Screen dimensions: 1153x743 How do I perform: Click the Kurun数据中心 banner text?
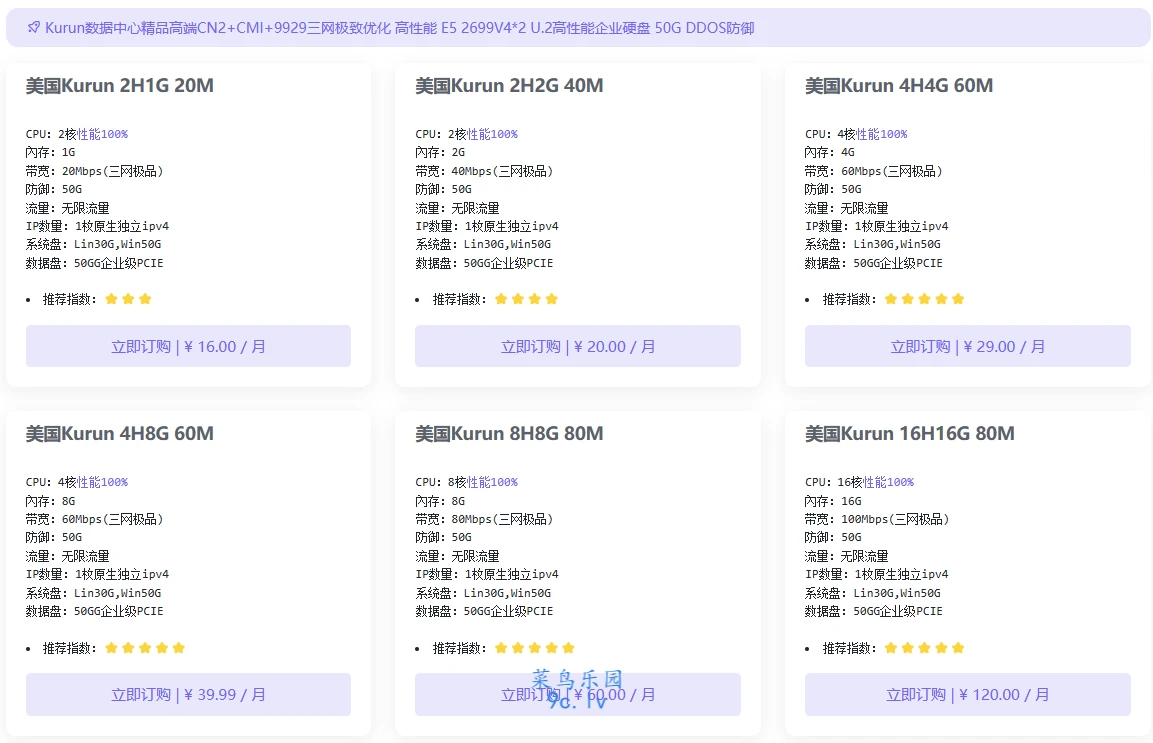pos(399,28)
